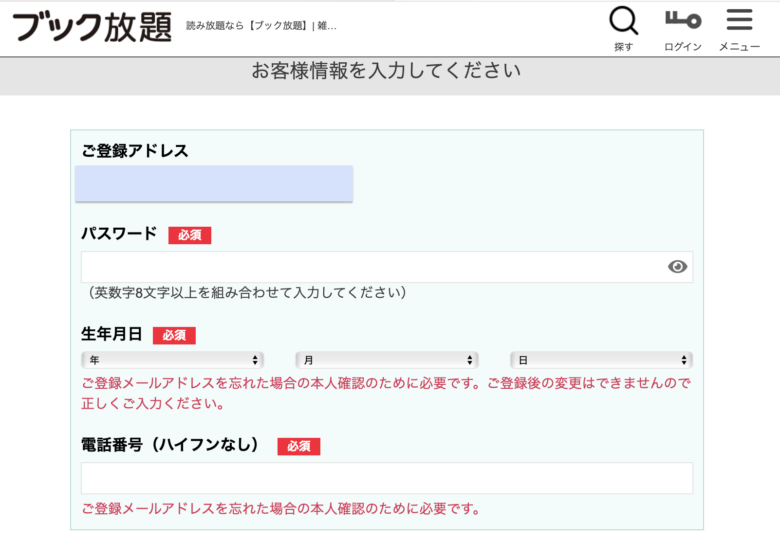The height and width of the screenshot is (541, 780).
Task: Click the ご登録アドレス label
Action: (x=135, y=151)
